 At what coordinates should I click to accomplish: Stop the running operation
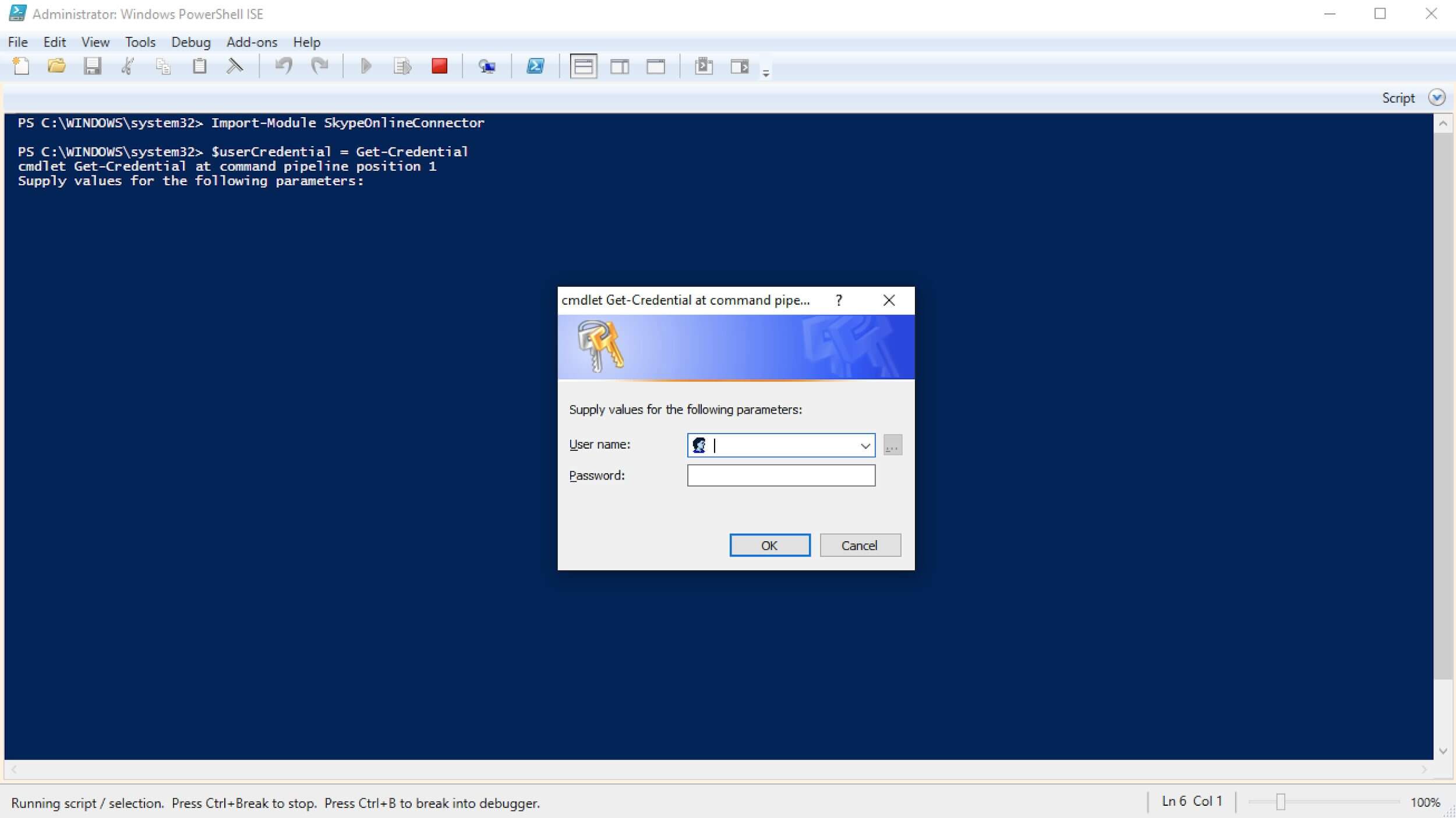click(440, 66)
